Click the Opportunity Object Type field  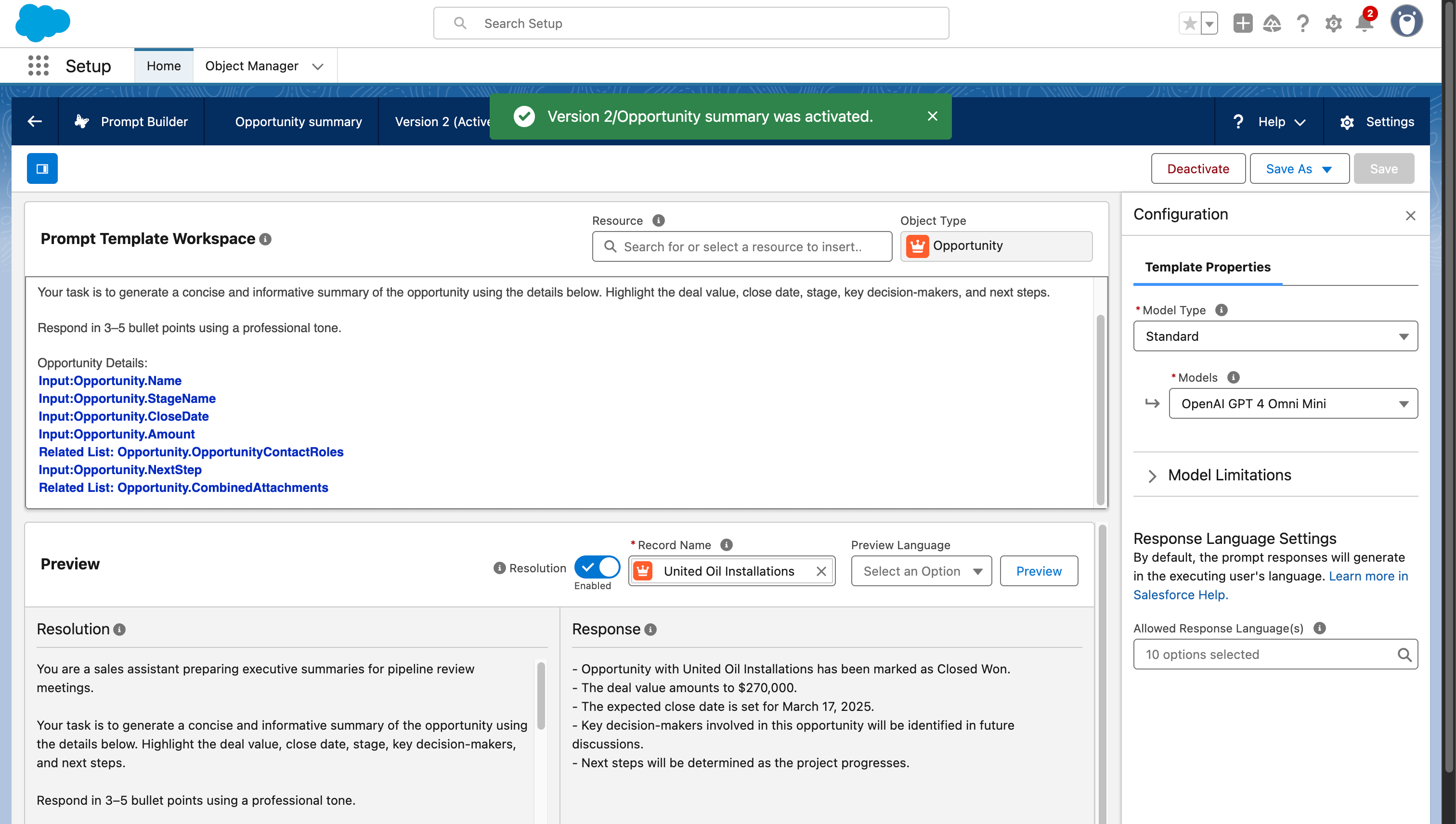(x=996, y=246)
